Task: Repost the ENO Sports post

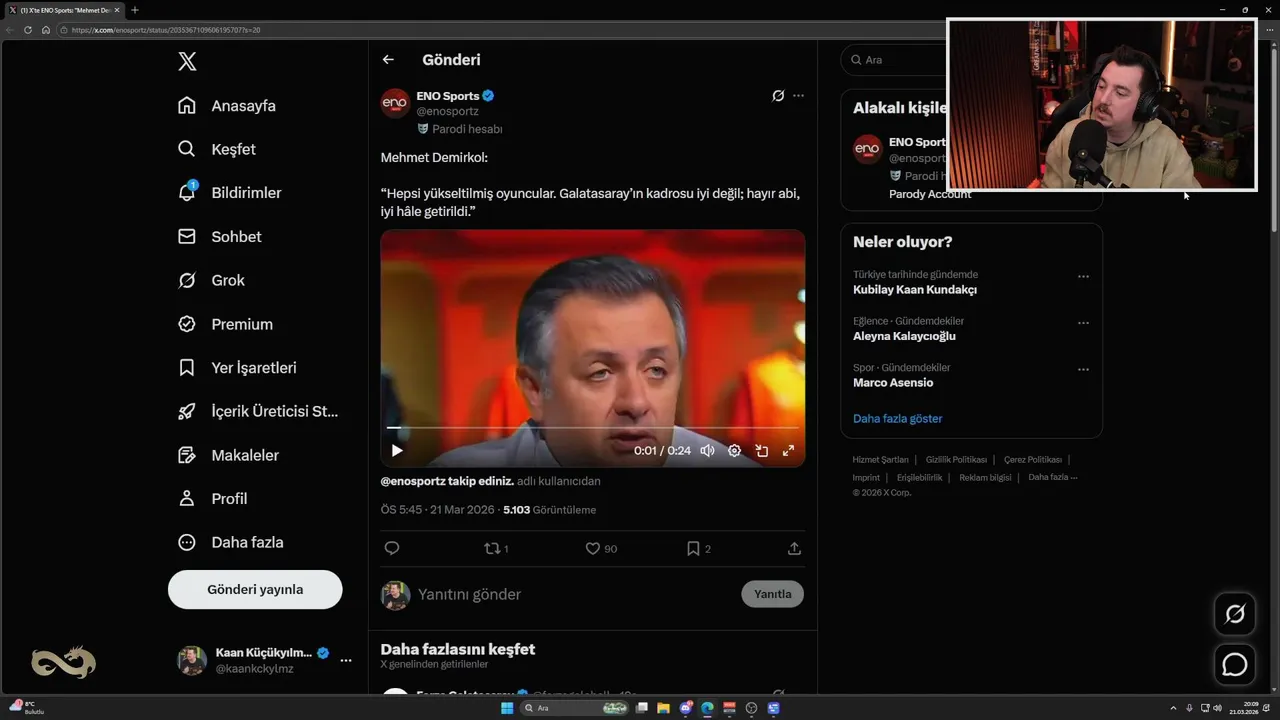Action: (x=497, y=548)
